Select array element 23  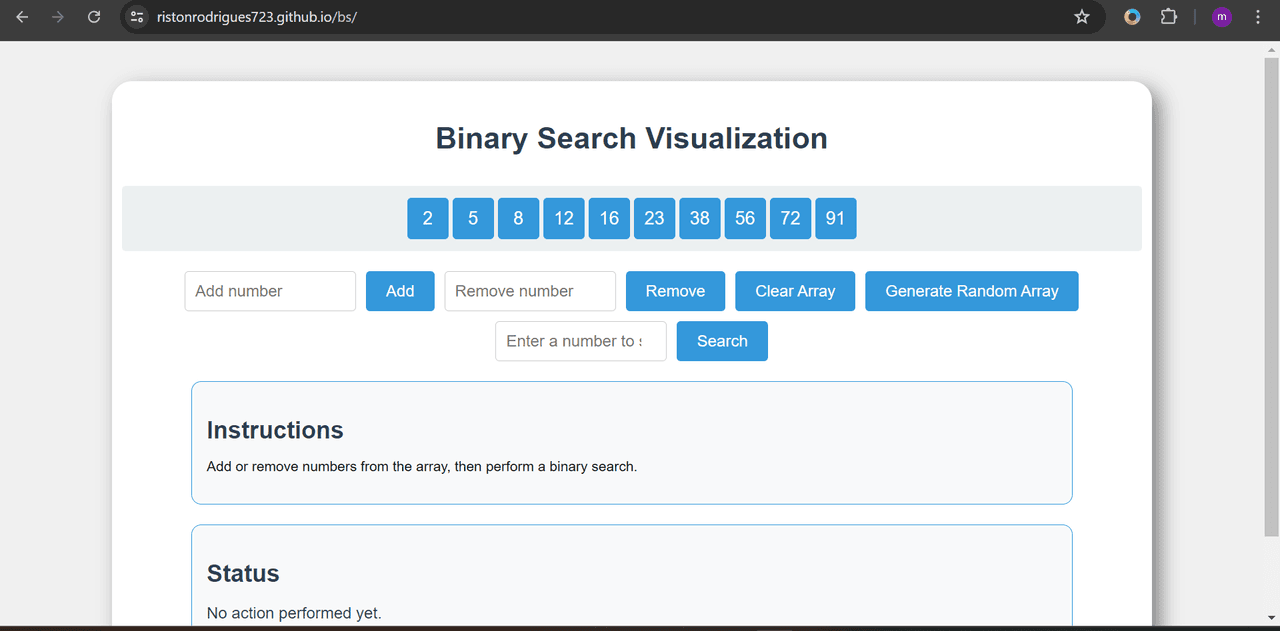click(654, 218)
